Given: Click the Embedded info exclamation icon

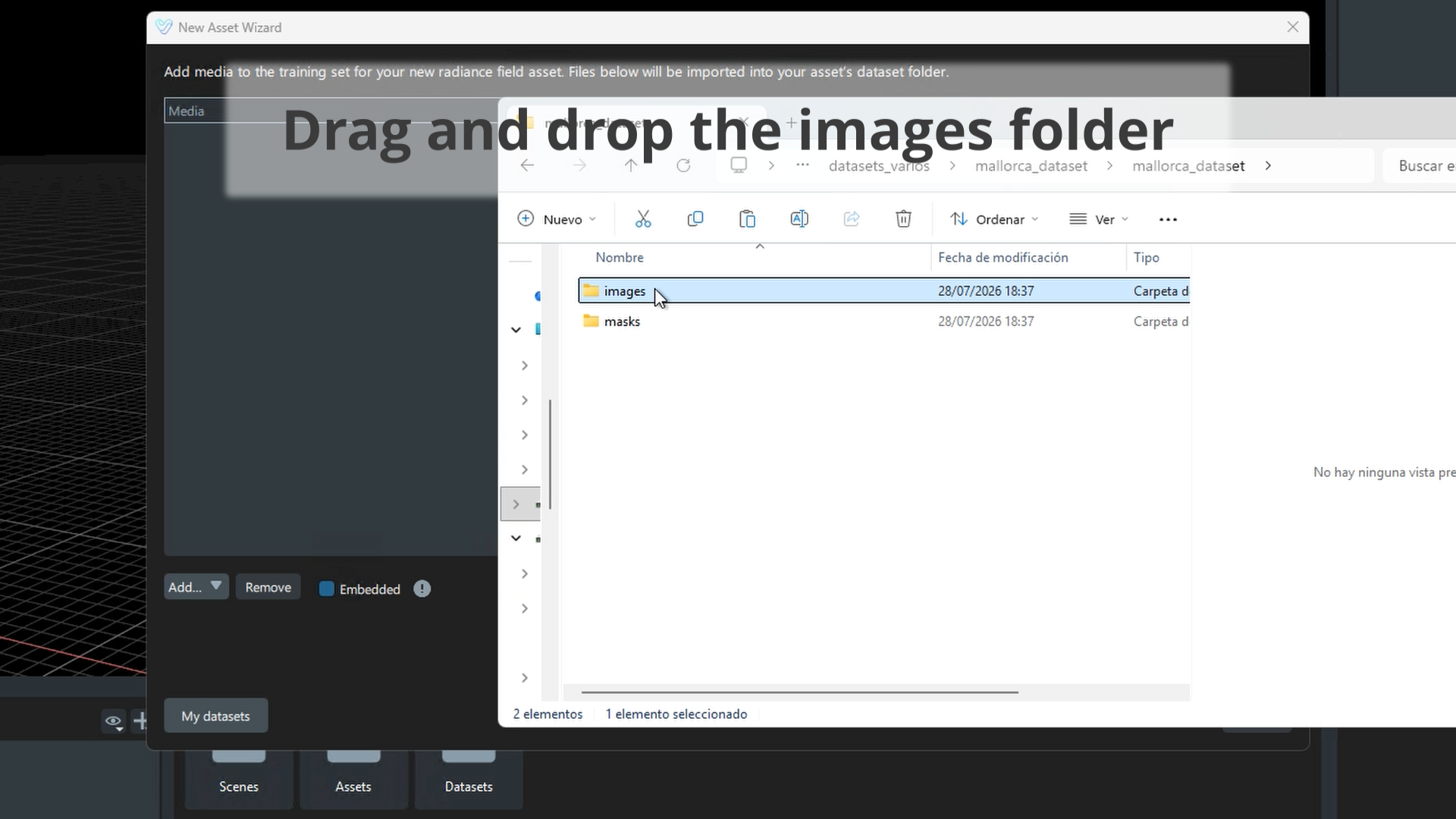Looking at the screenshot, I should click(422, 589).
